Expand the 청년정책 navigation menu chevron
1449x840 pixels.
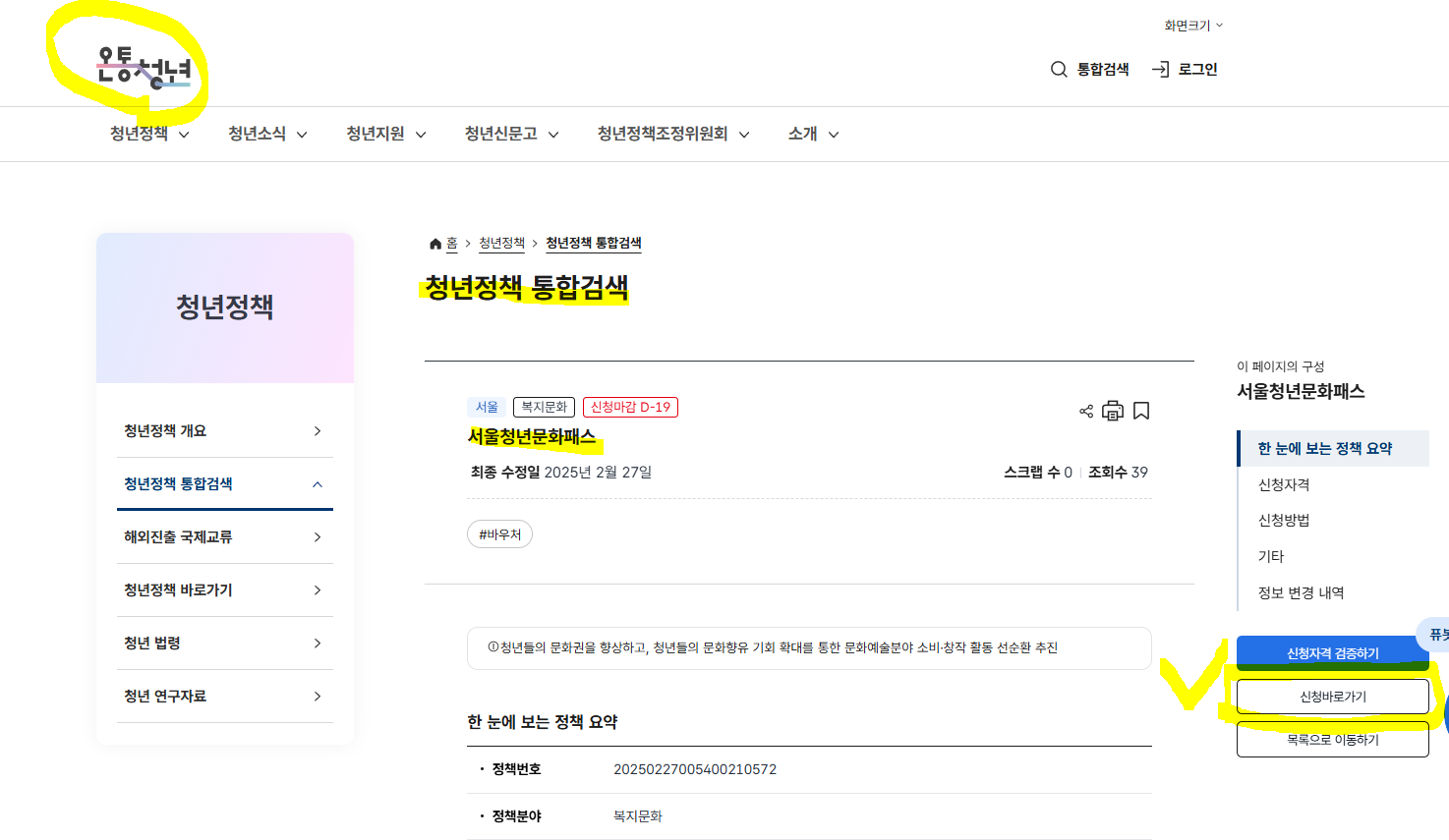(x=184, y=135)
